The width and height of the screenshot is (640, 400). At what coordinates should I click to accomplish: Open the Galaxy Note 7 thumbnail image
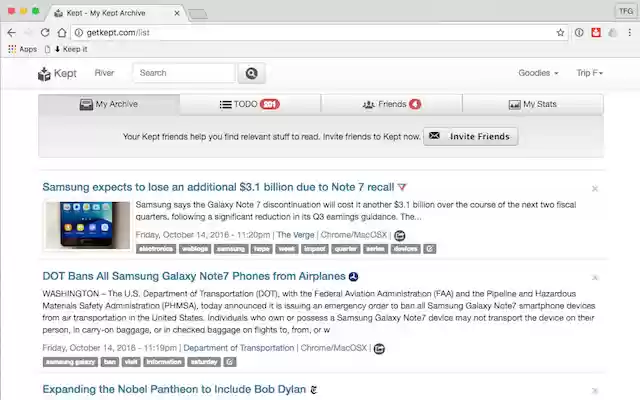[87, 225]
